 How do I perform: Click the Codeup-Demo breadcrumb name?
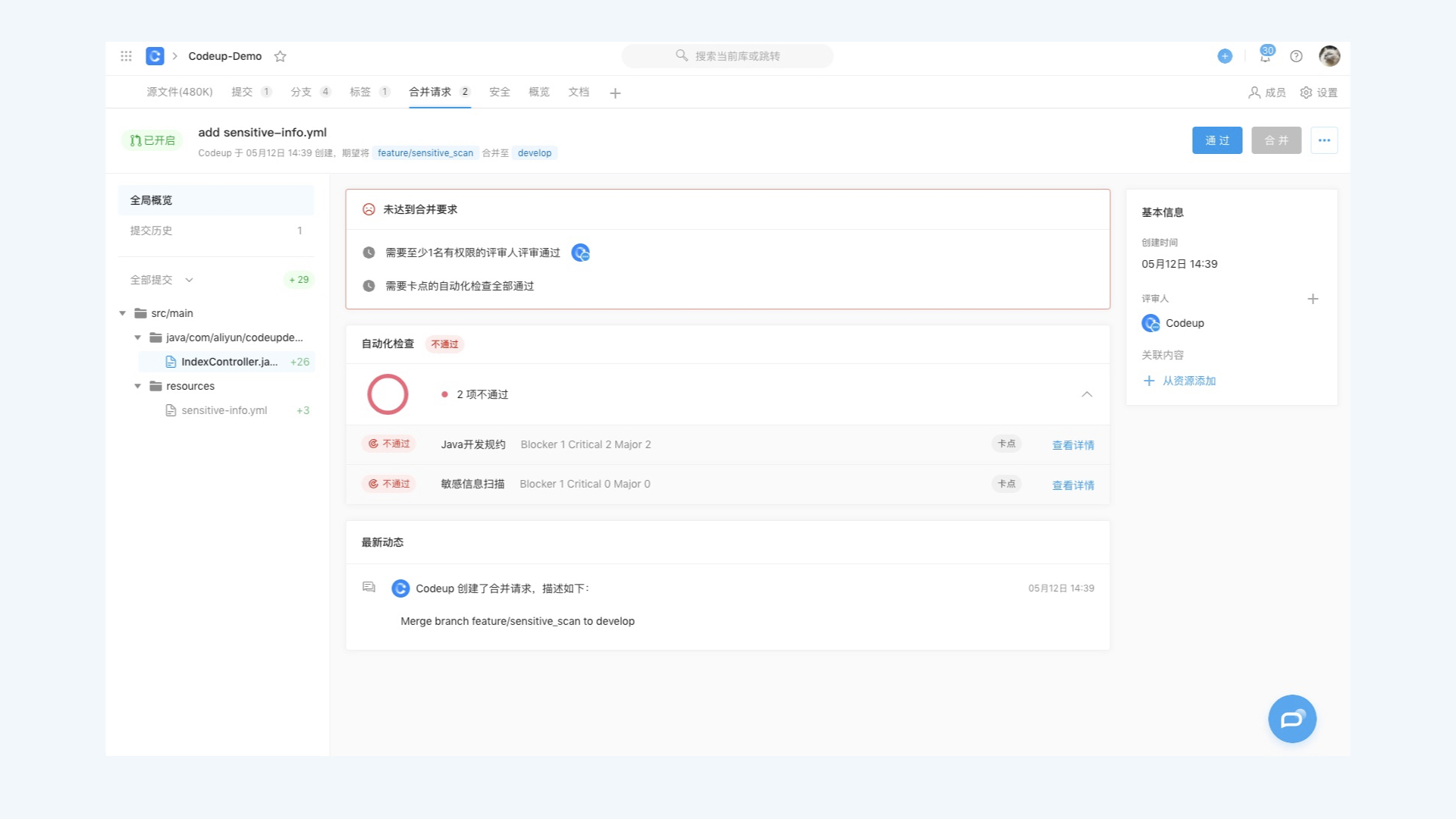(x=225, y=56)
